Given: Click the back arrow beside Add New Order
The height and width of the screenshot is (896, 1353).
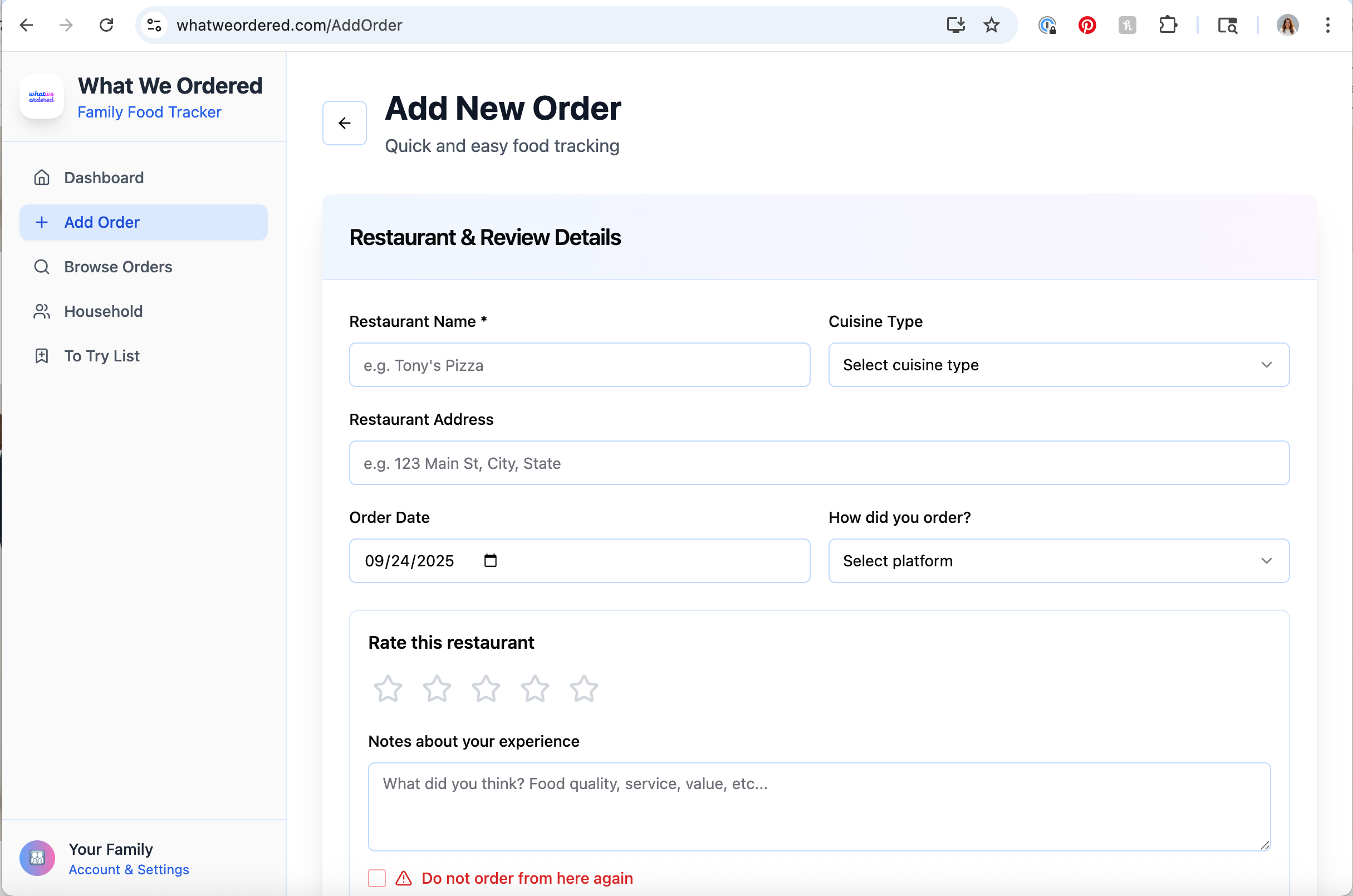Looking at the screenshot, I should [344, 123].
